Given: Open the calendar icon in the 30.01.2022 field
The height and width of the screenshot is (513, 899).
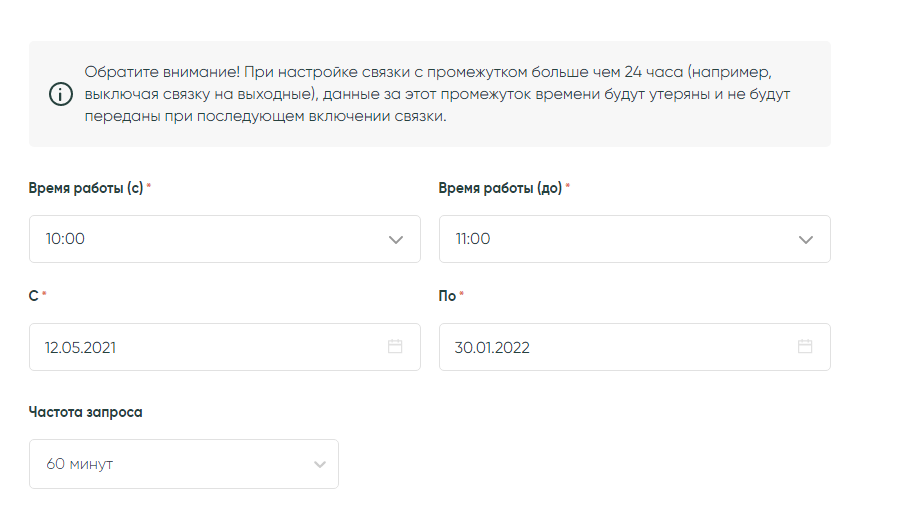Looking at the screenshot, I should pyautogui.click(x=805, y=347).
